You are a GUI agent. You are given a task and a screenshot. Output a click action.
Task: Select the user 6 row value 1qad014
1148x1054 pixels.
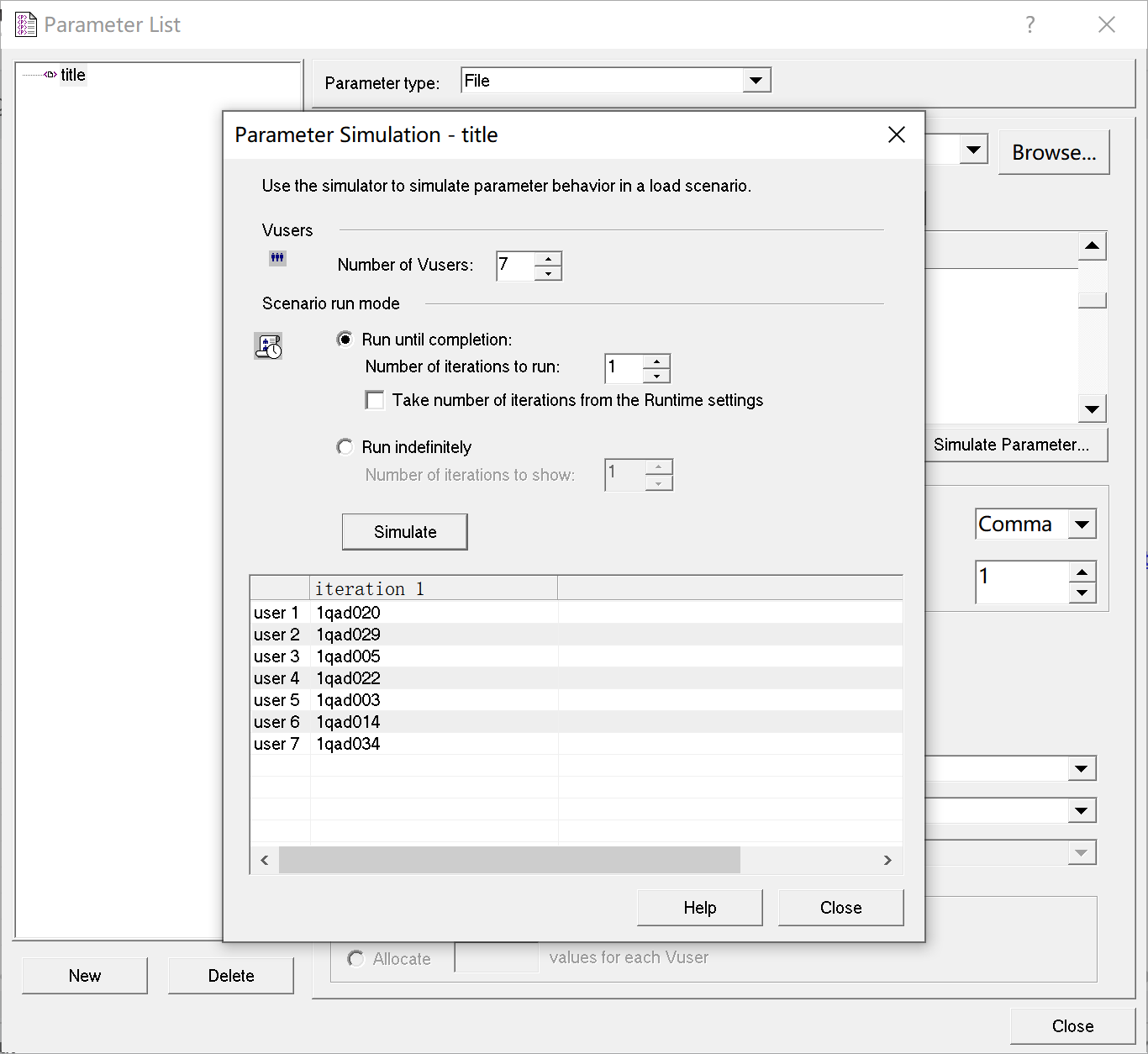(348, 722)
